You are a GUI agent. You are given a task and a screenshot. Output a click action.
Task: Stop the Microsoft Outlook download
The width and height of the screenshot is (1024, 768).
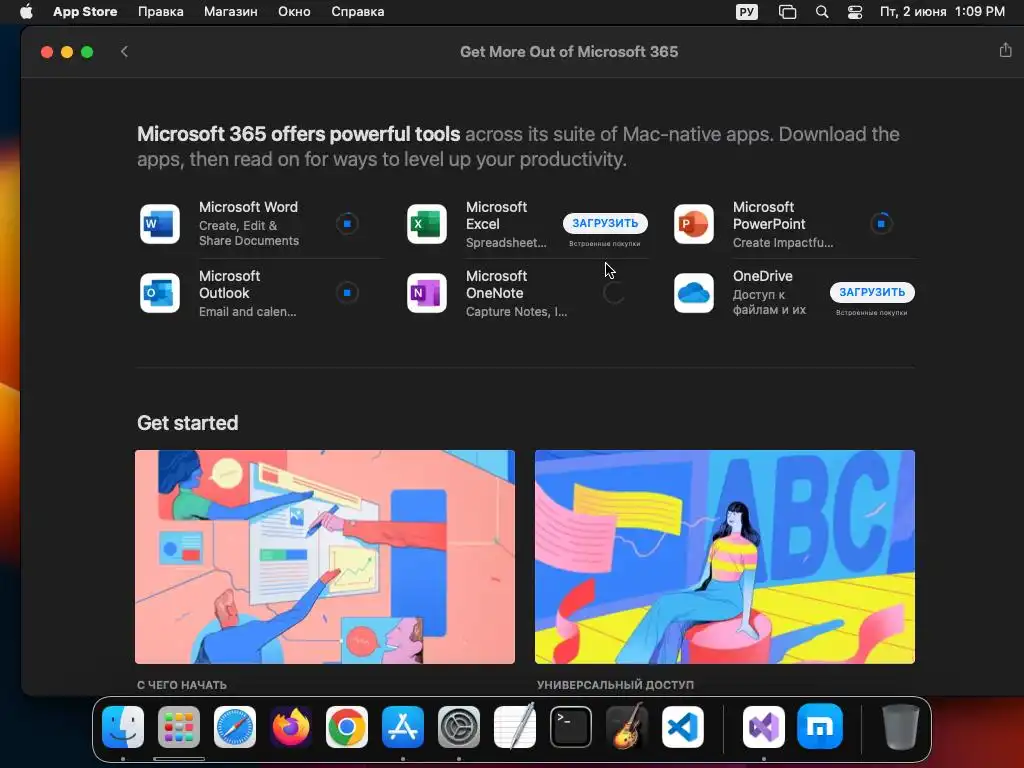[x=347, y=293]
